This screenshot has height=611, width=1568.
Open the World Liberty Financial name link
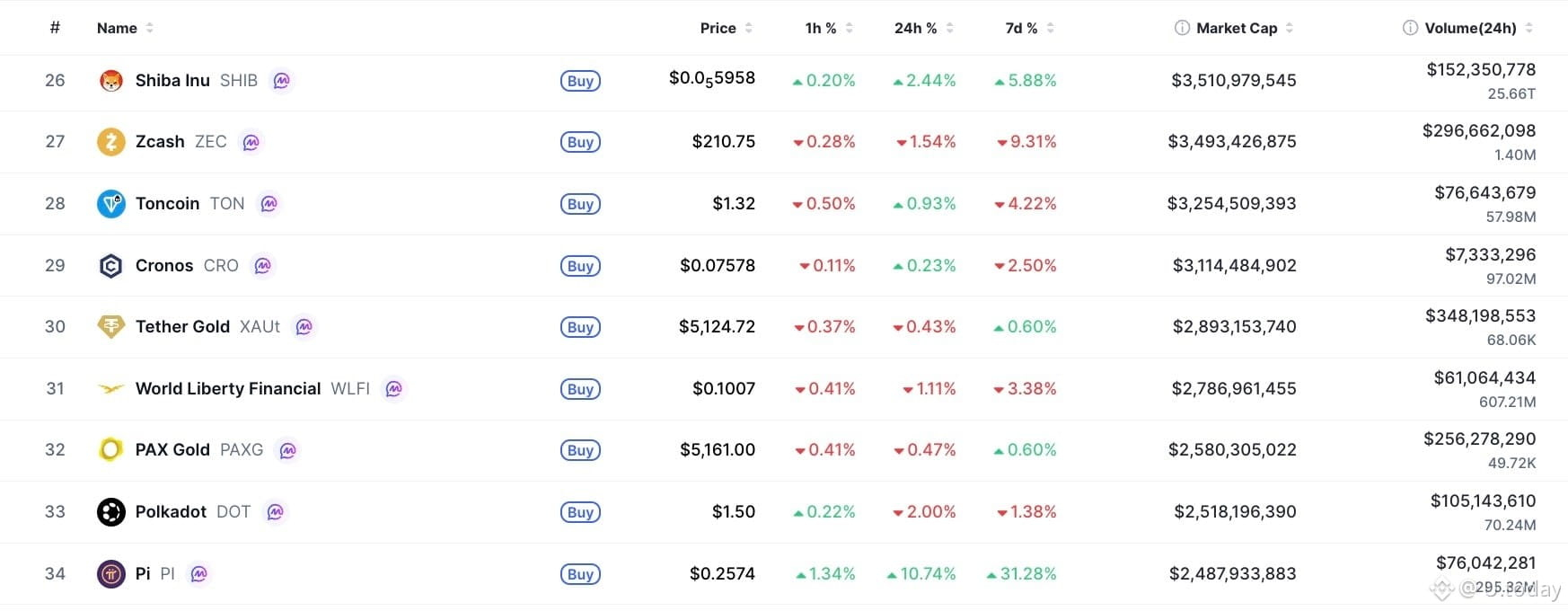(x=227, y=388)
